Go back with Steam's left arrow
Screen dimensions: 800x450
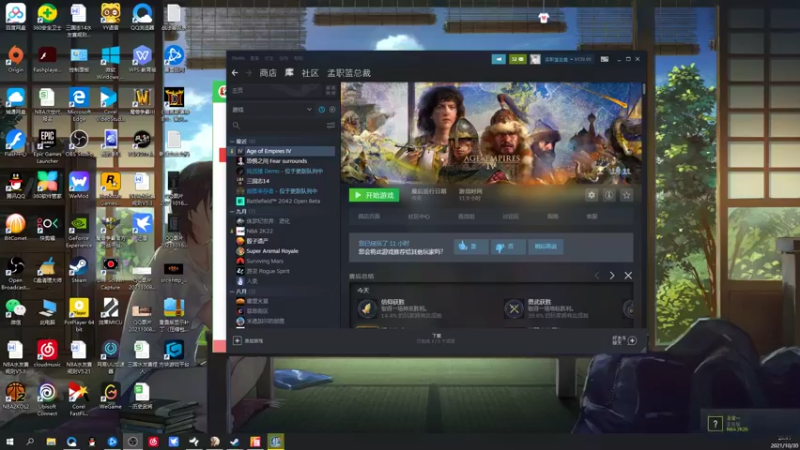[235, 73]
